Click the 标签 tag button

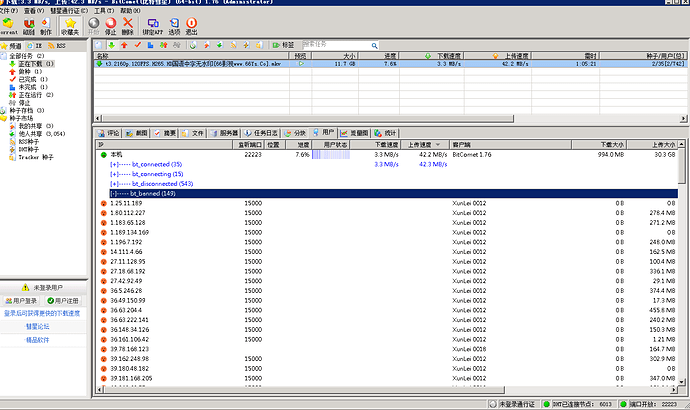click(x=283, y=45)
